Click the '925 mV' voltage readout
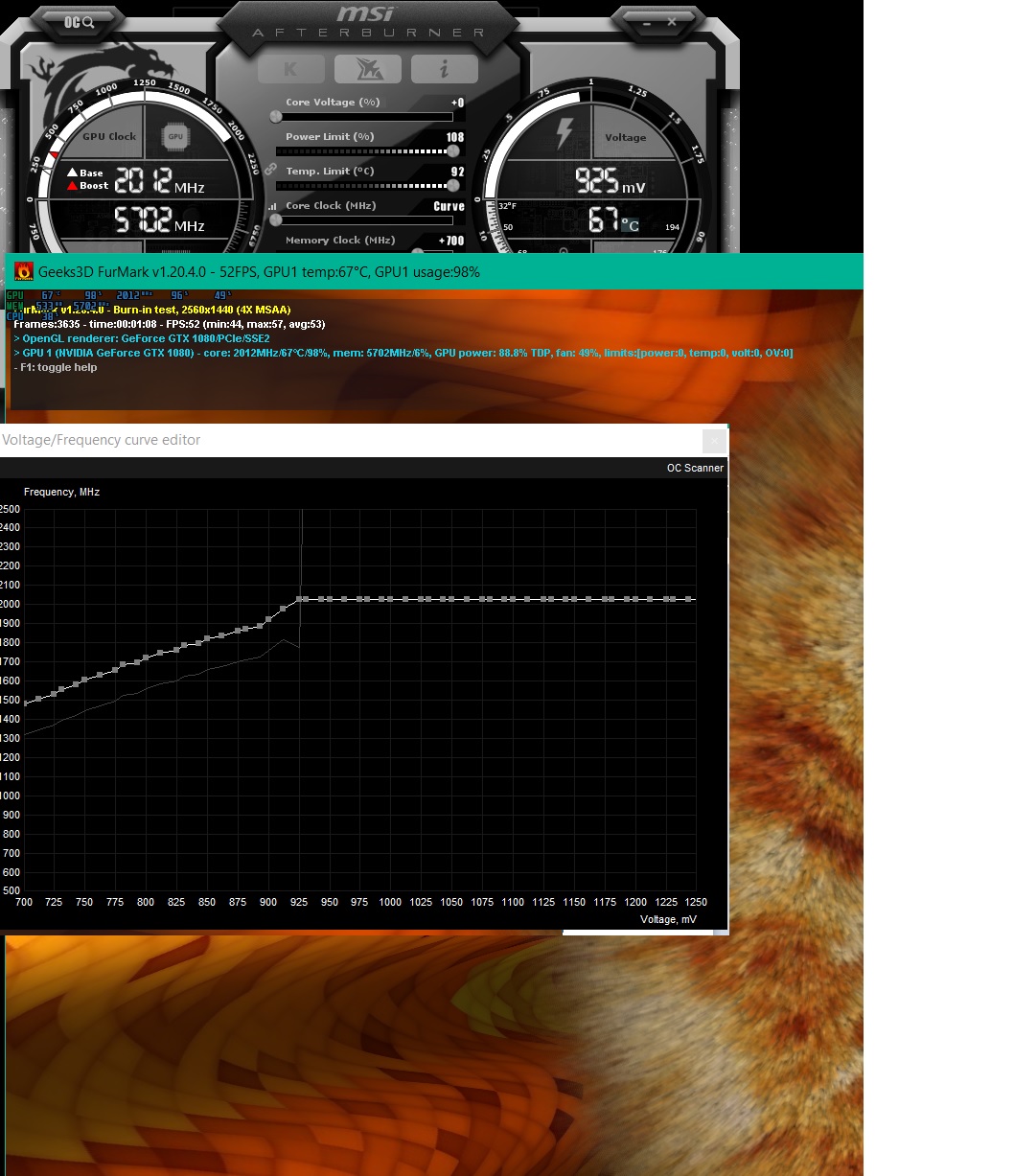The width and height of the screenshot is (1014, 1176). (611, 181)
